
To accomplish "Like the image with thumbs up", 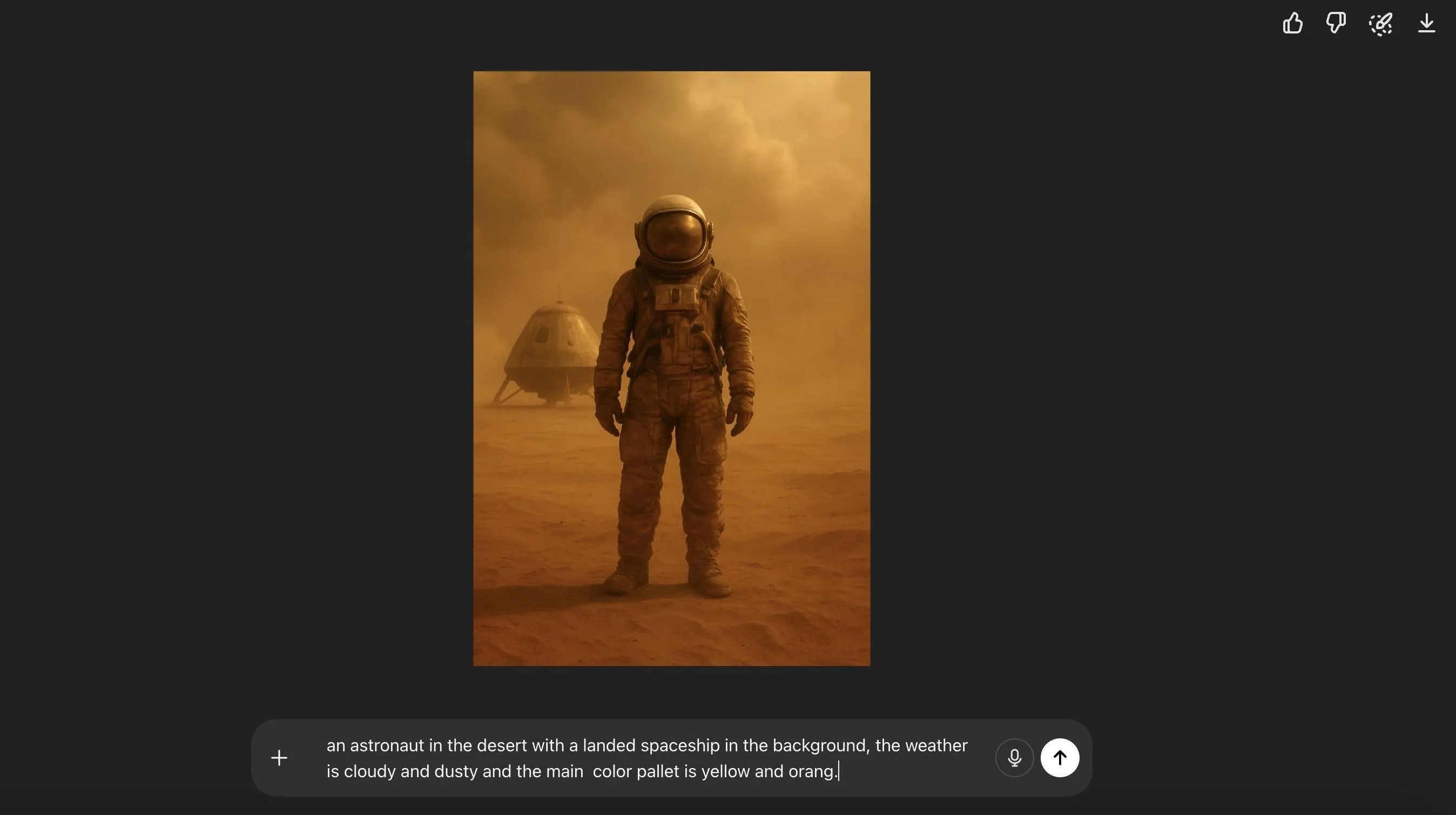I will pyautogui.click(x=1293, y=24).
